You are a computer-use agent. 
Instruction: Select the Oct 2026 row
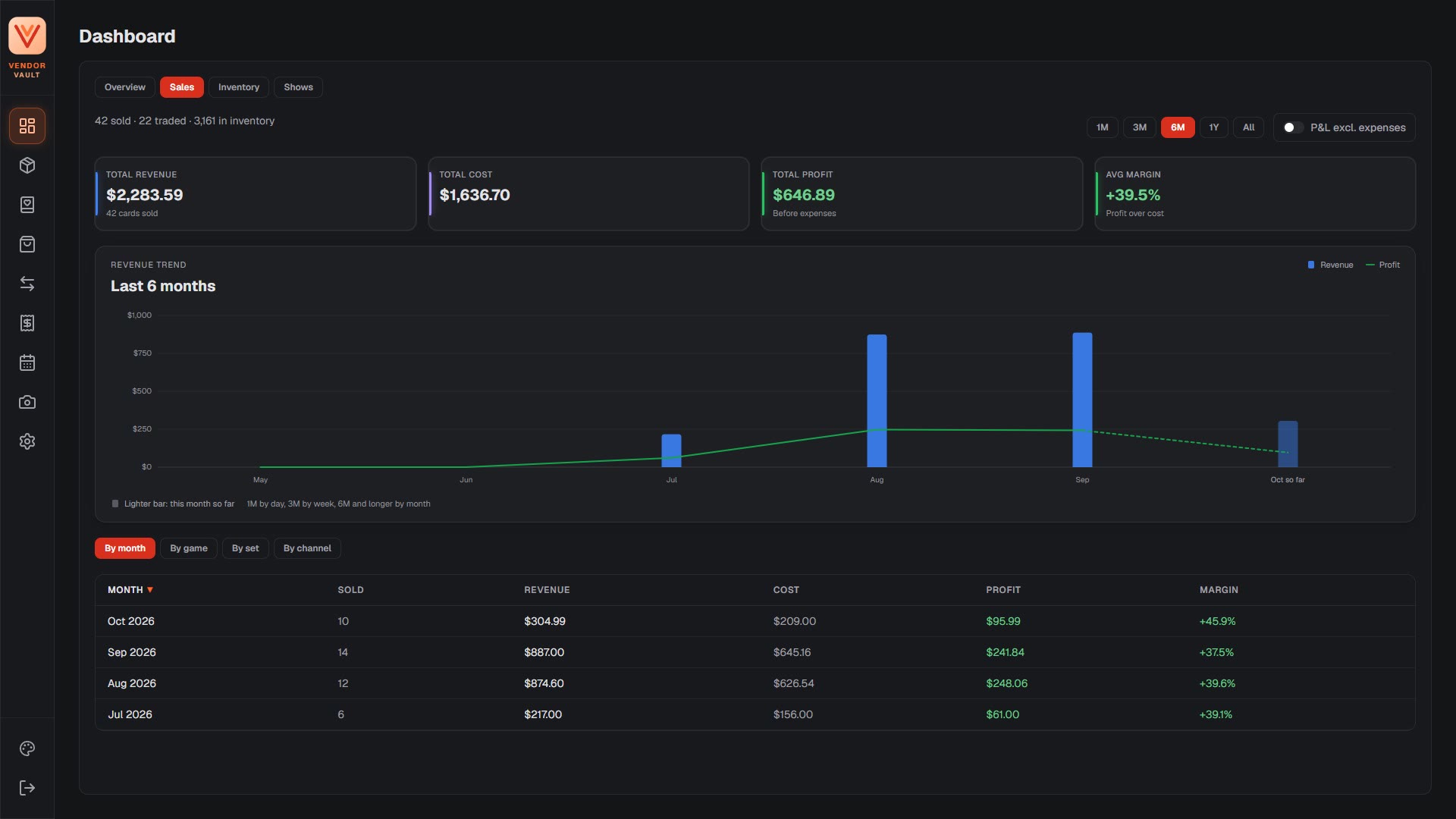(x=755, y=621)
